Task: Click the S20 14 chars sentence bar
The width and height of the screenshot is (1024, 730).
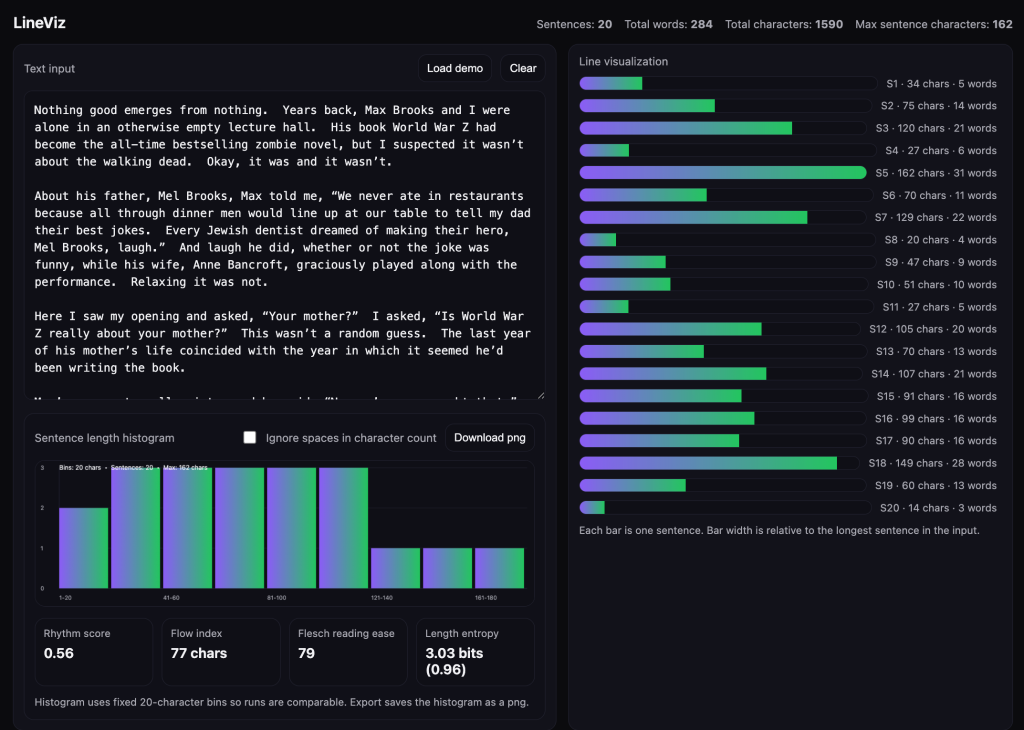Action: (592, 508)
